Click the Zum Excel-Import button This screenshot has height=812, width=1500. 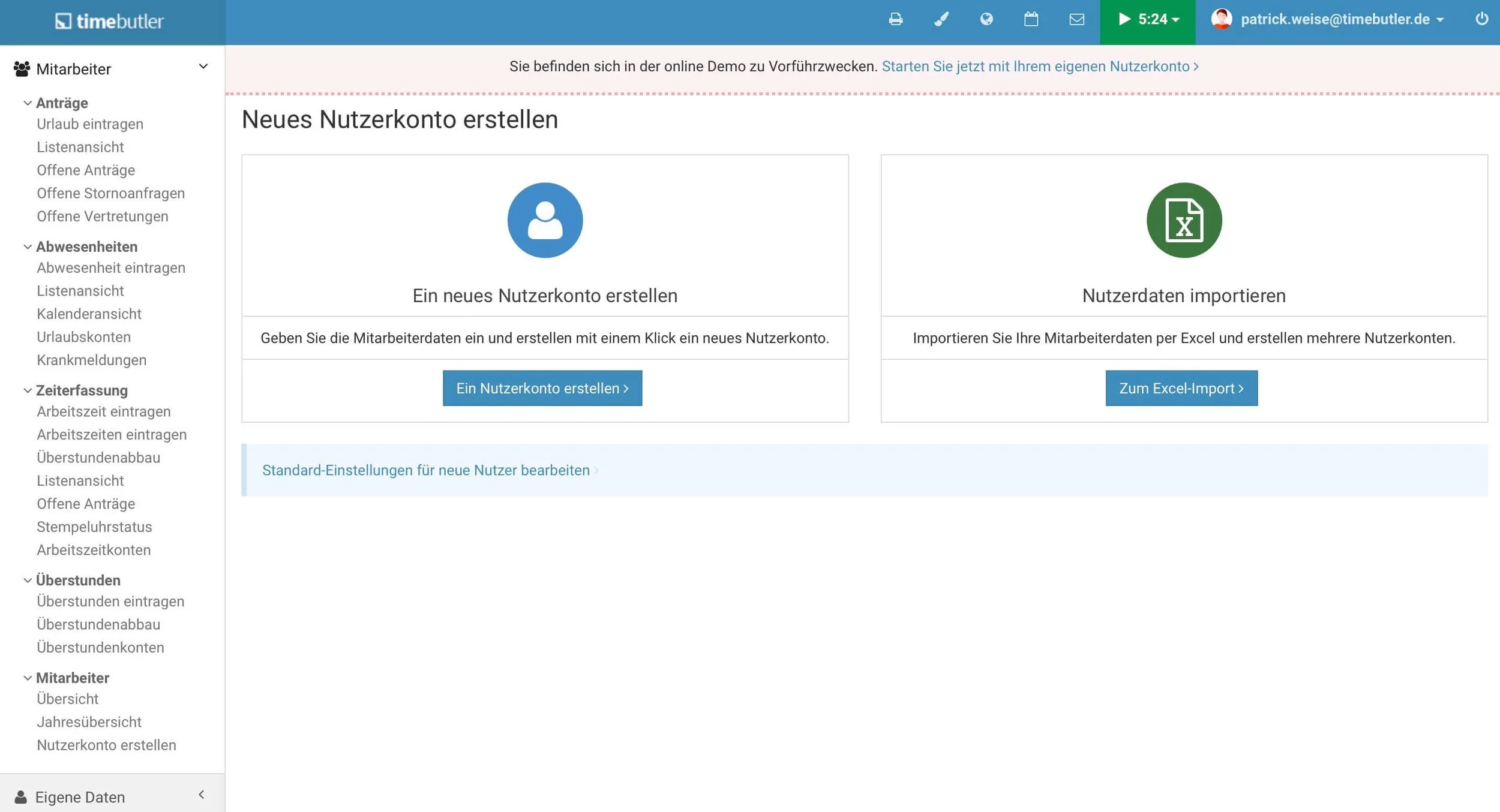pyautogui.click(x=1181, y=388)
